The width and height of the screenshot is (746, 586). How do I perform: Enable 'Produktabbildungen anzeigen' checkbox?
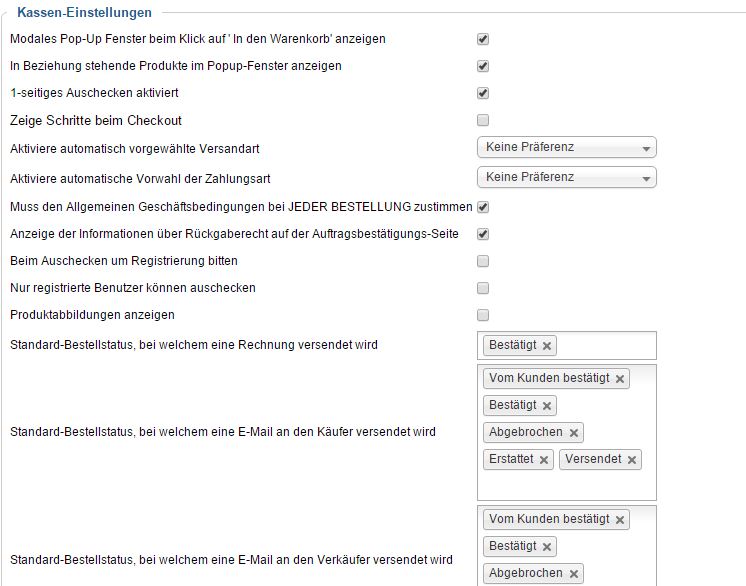coord(483,315)
